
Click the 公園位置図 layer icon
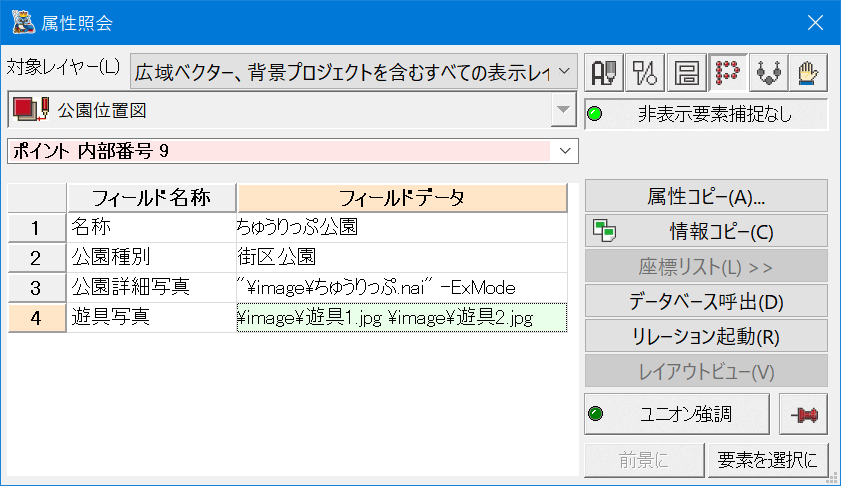(31, 109)
